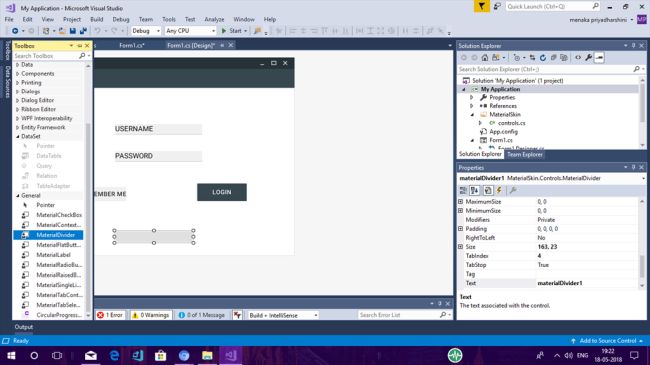Open the Project menu
The image size is (650, 365).
pyautogui.click(x=72, y=19)
